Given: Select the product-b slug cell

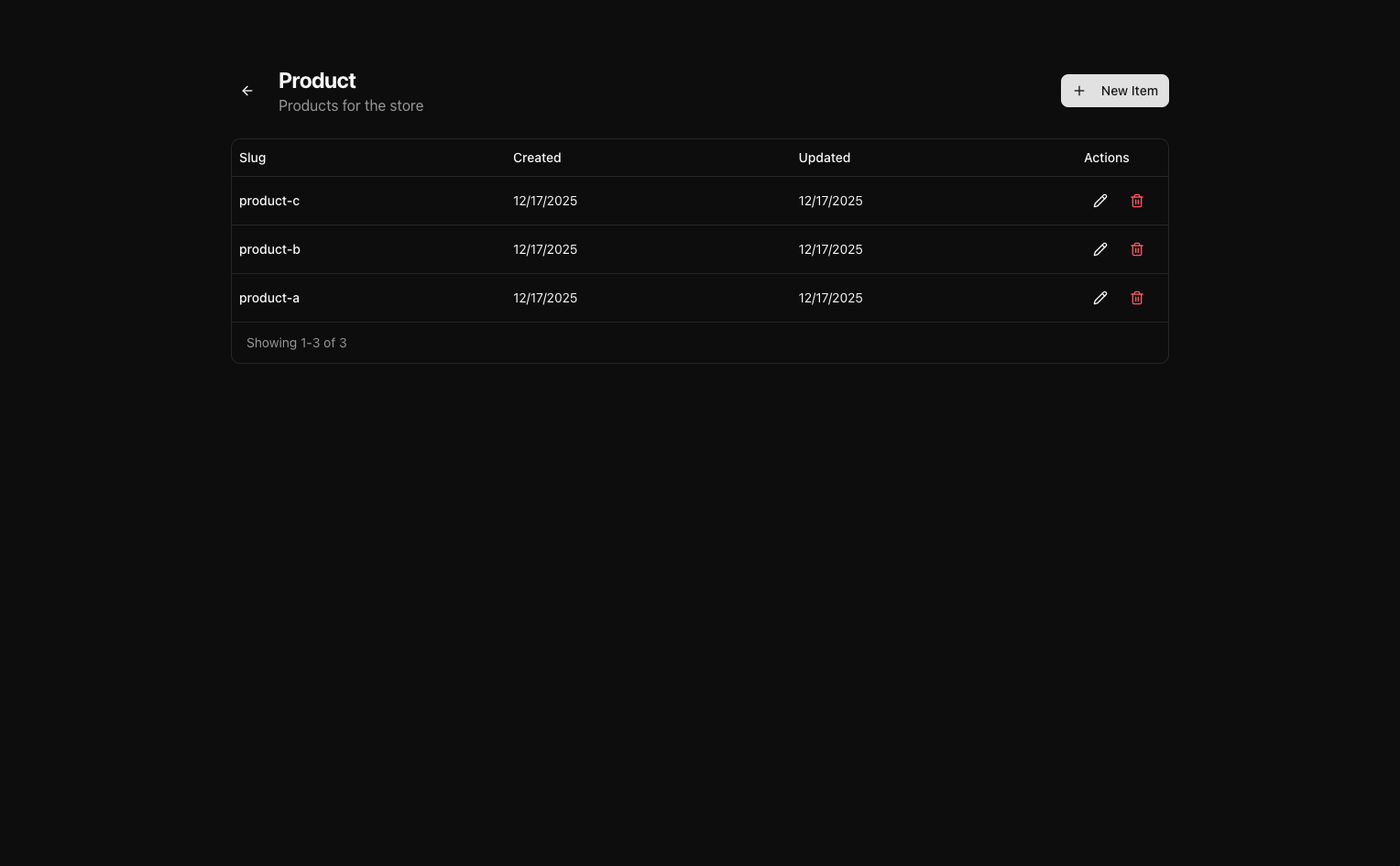Looking at the screenshot, I should click(x=269, y=249).
